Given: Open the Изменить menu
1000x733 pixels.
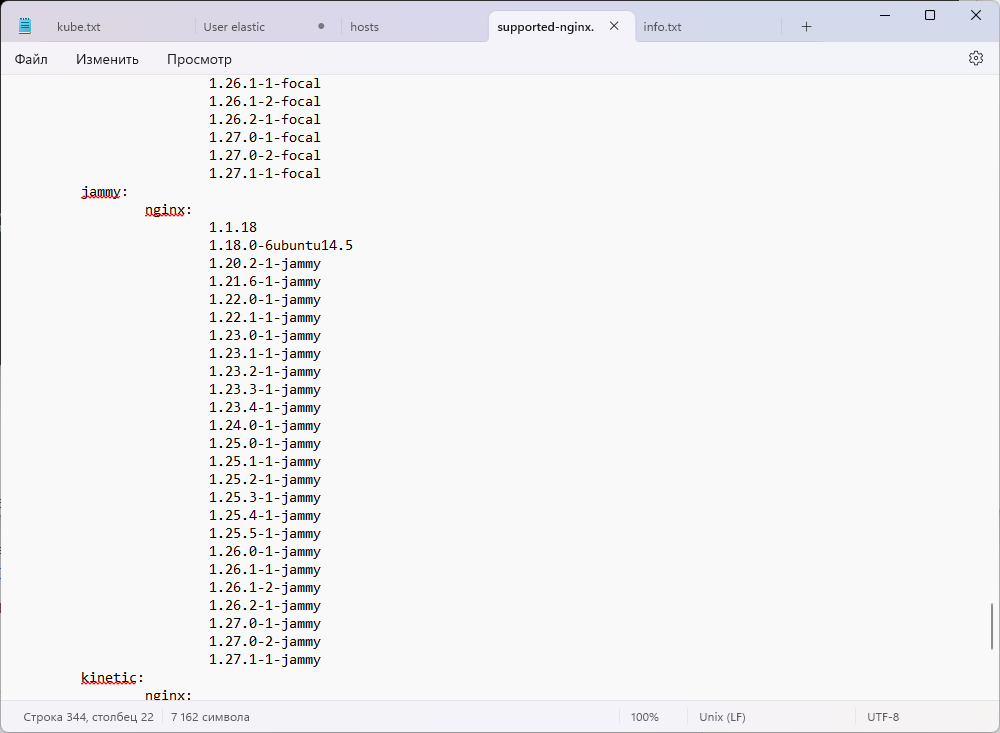Looking at the screenshot, I should coord(107,59).
